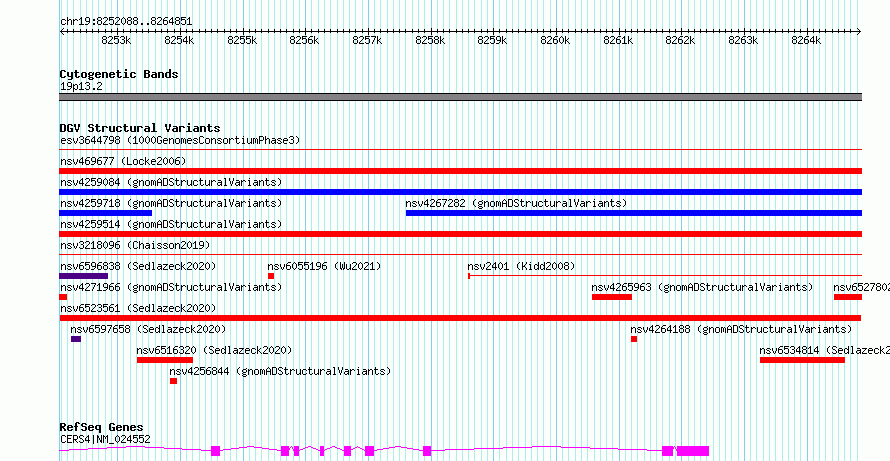This screenshot has width=890, height=461.
Task: Select the red bar under nsv6523561 (Sedlazeck2020)
Action: [x=460, y=318]
